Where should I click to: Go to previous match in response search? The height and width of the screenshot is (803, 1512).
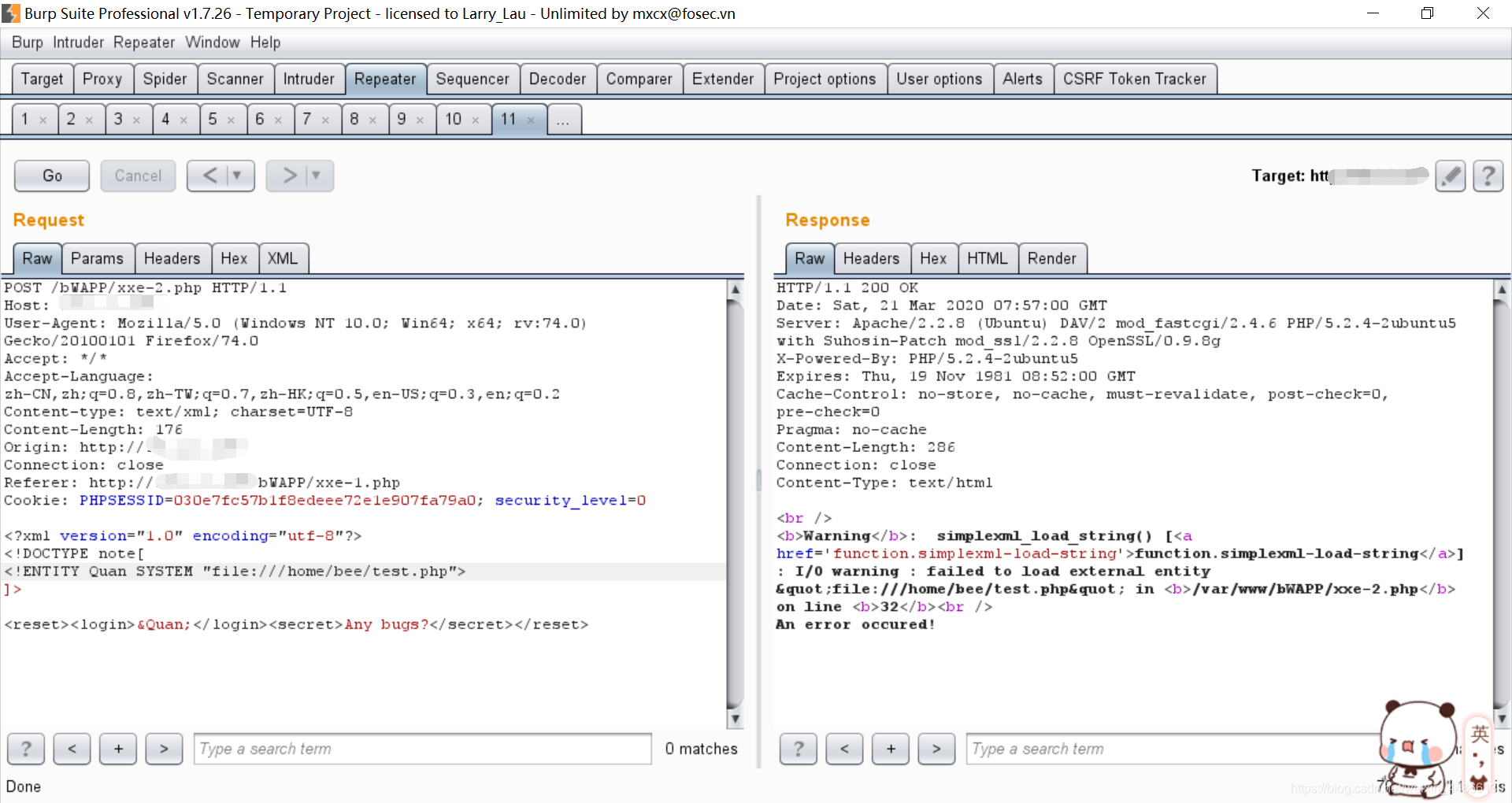844,749
